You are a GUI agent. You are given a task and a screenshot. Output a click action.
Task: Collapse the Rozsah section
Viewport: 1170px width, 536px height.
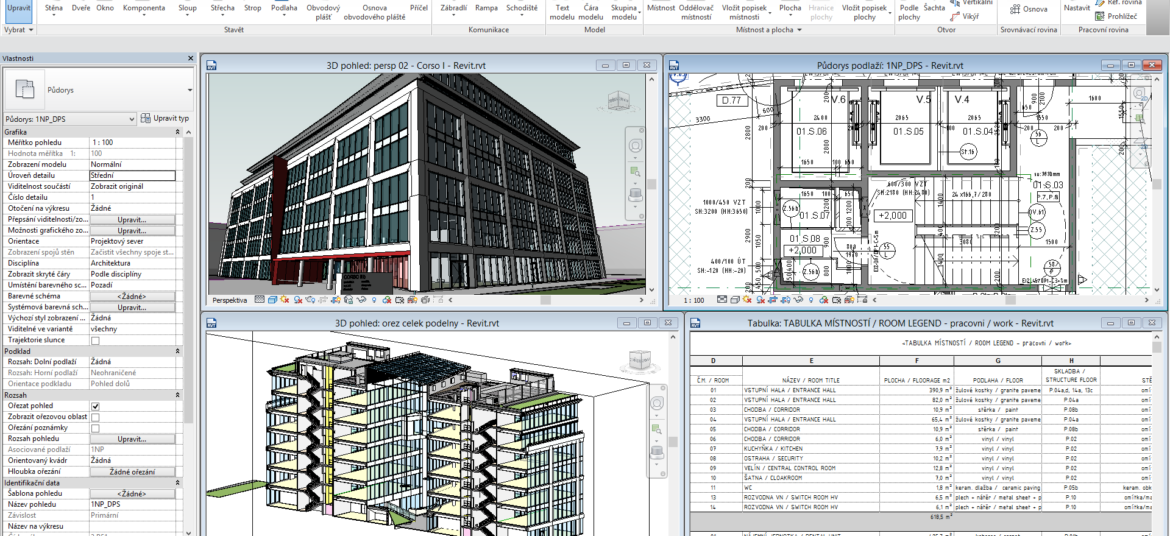click(178, 395)
